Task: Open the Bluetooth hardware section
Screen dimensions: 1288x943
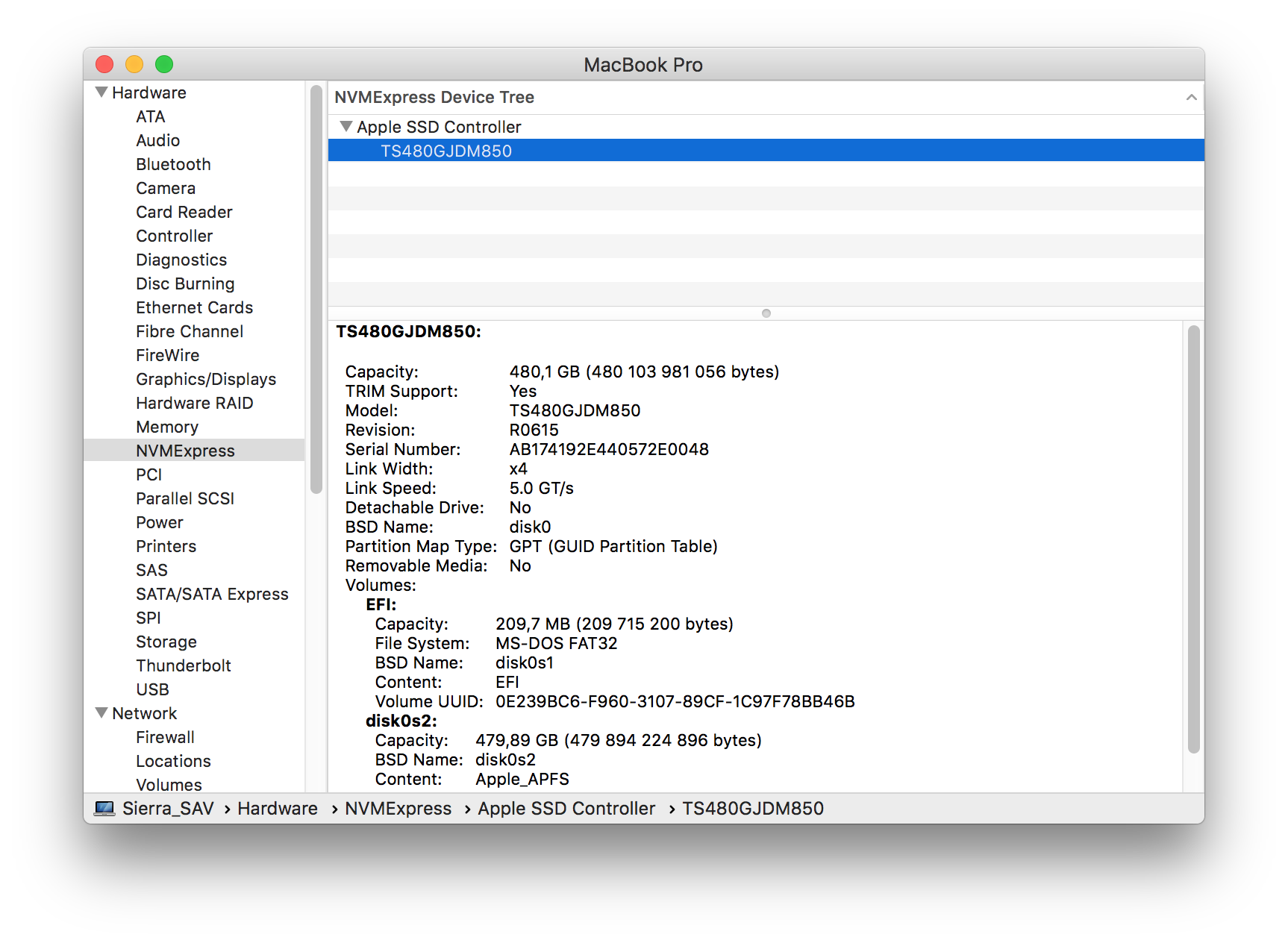Action: coord(173,165)
